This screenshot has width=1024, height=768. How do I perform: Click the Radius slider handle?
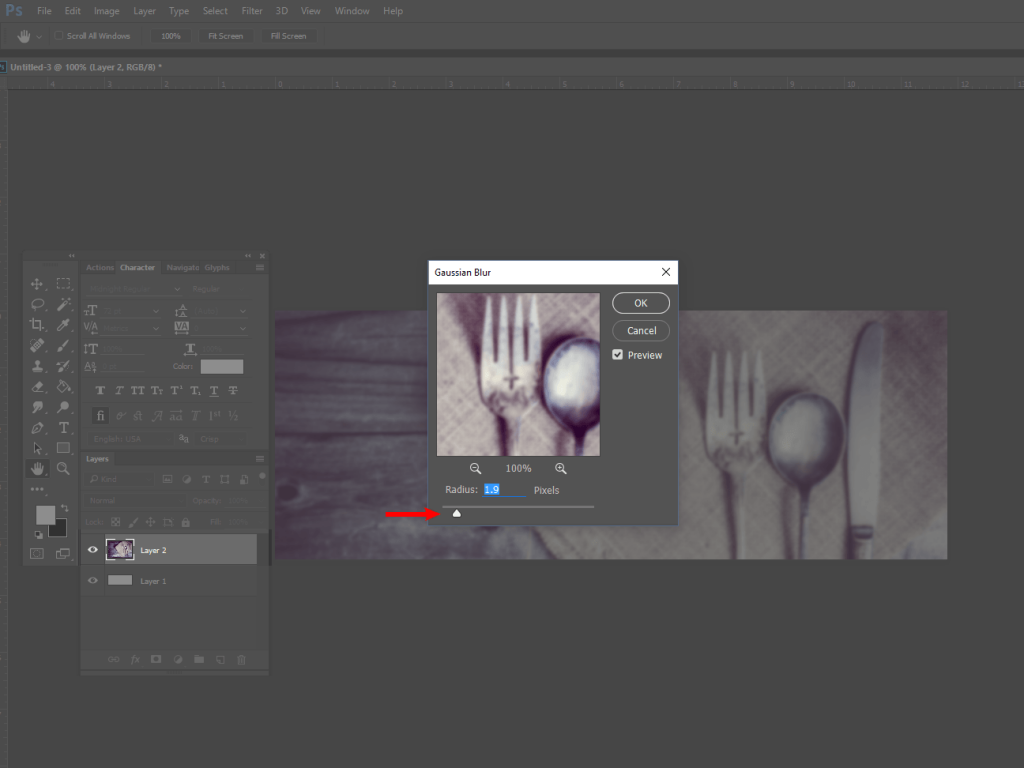[456, 513]
